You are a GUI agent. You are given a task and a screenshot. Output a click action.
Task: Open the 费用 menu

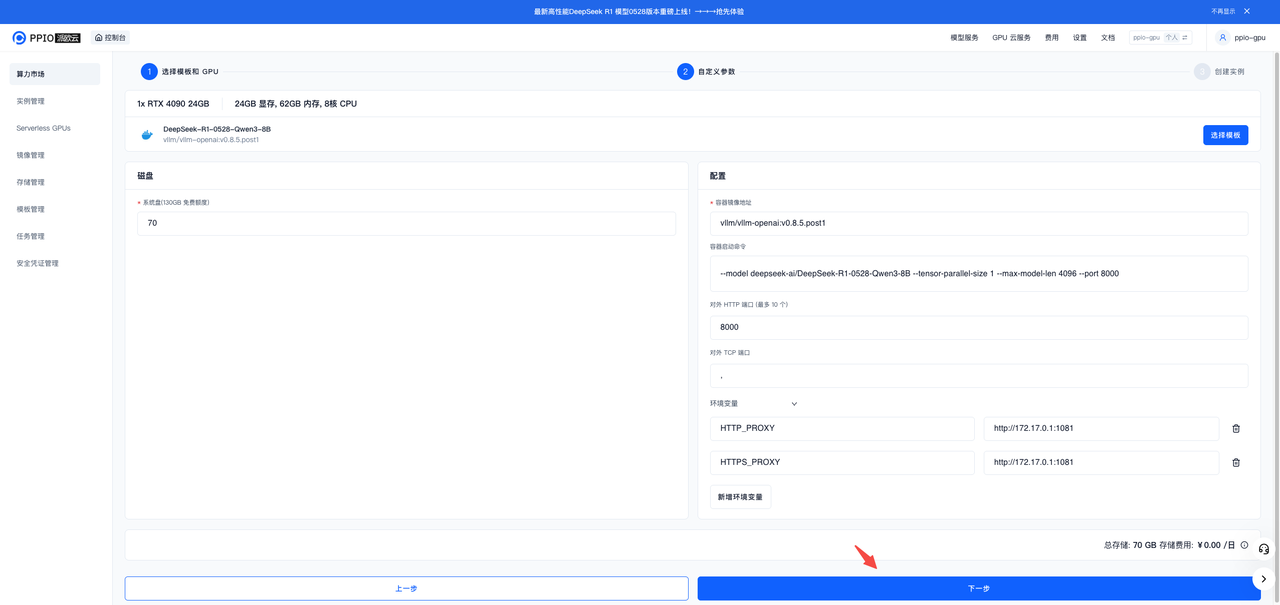coord(1051,37)
